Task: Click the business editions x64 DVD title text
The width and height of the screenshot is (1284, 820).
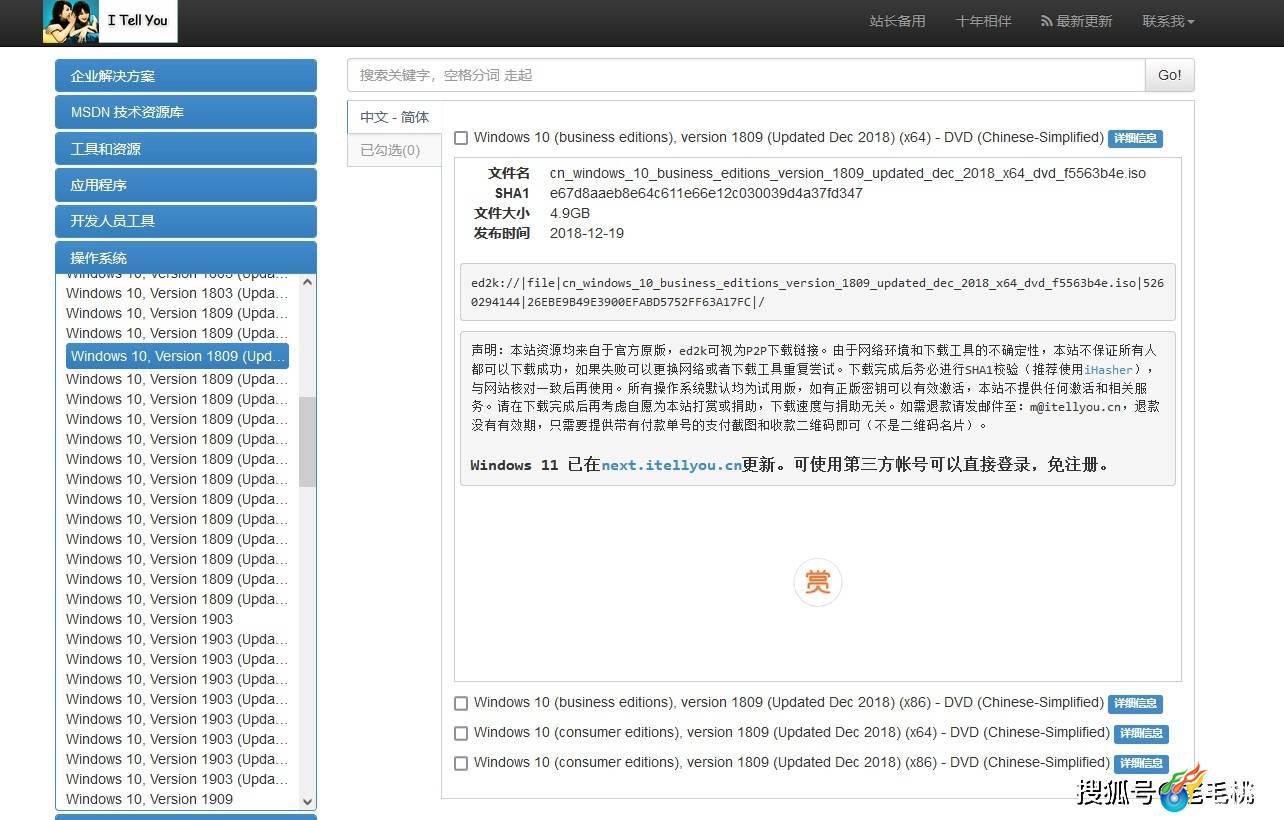Action: [789, 138]
